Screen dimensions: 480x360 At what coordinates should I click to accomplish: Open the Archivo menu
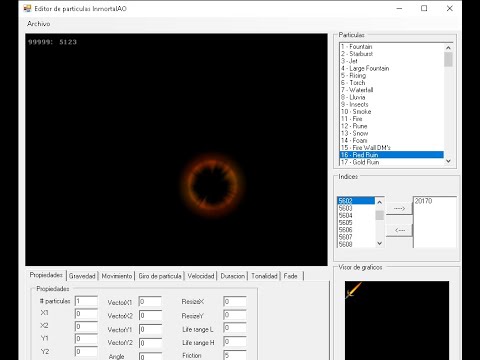tap(39, 24)
